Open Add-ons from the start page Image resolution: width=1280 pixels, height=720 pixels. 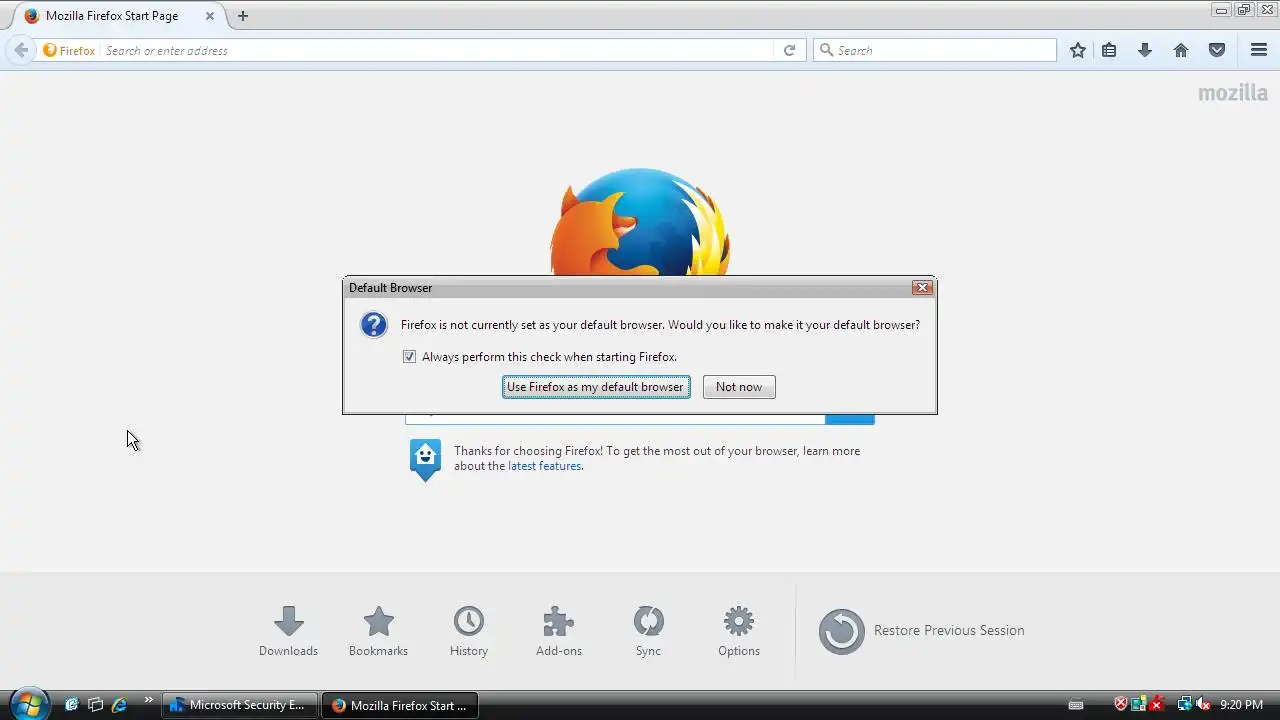(558, 632)
